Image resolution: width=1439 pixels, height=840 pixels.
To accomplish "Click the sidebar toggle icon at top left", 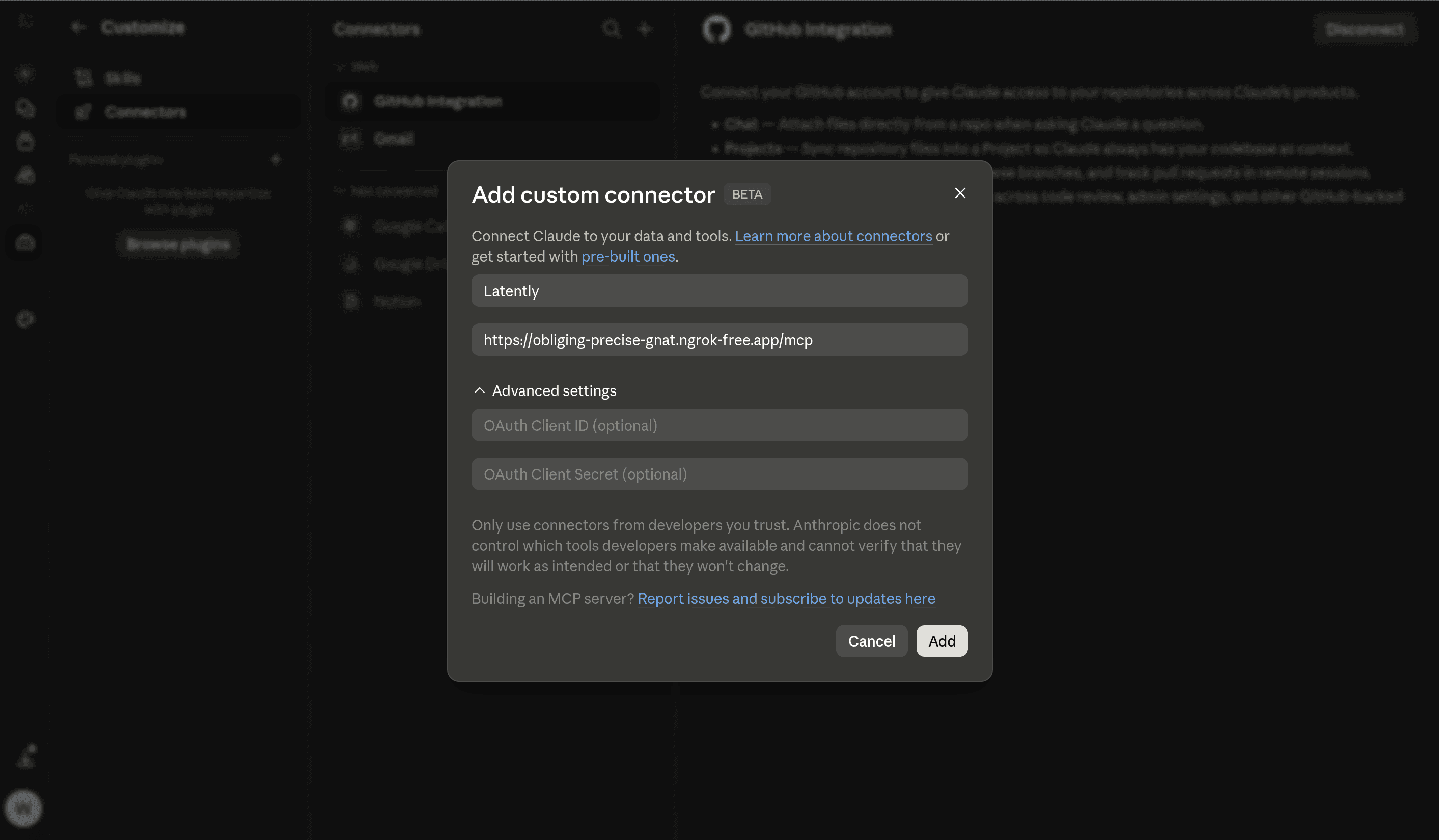I will point(24,21).
